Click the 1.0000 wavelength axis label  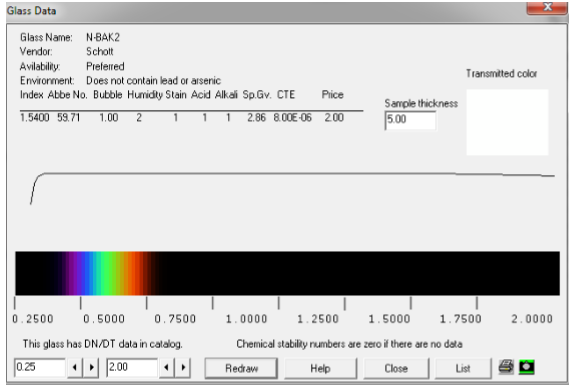point(246,319)
